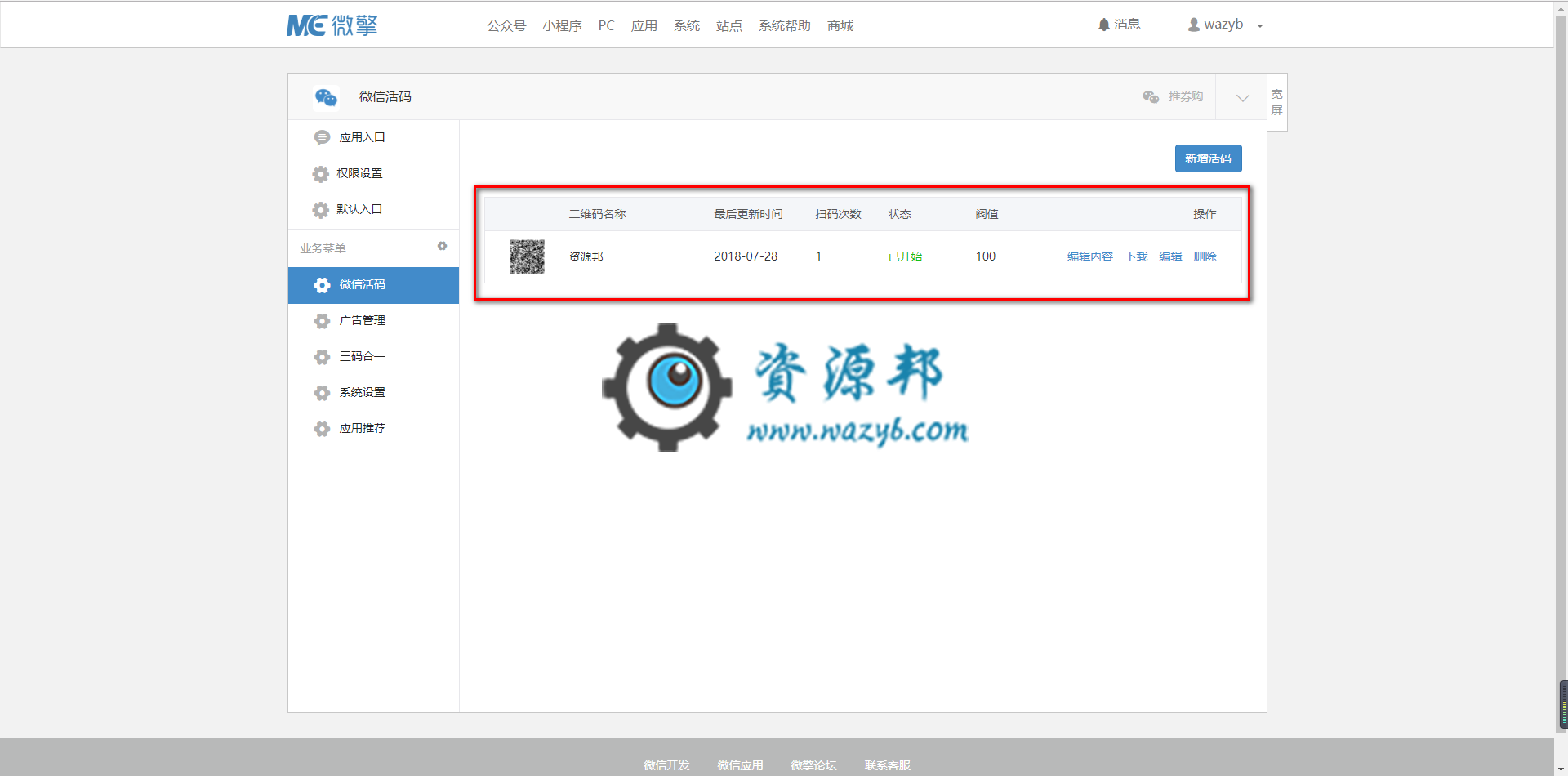Click the 2018-07-28 date cell
The height and width of the screenshot is (776, 1568).
pos(746,256)
